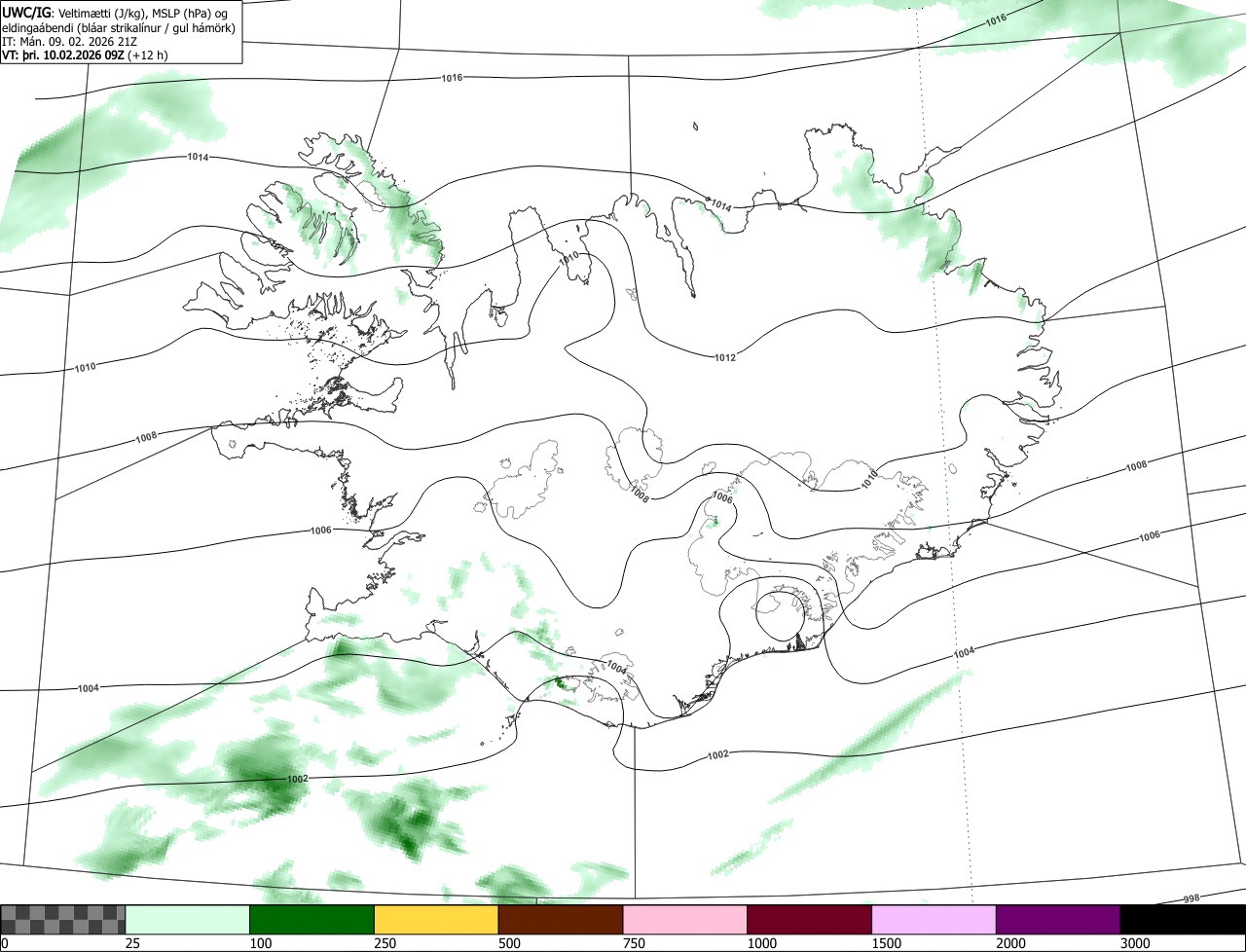
Task: Click legend scale value "750"
Action: point(634,943)
